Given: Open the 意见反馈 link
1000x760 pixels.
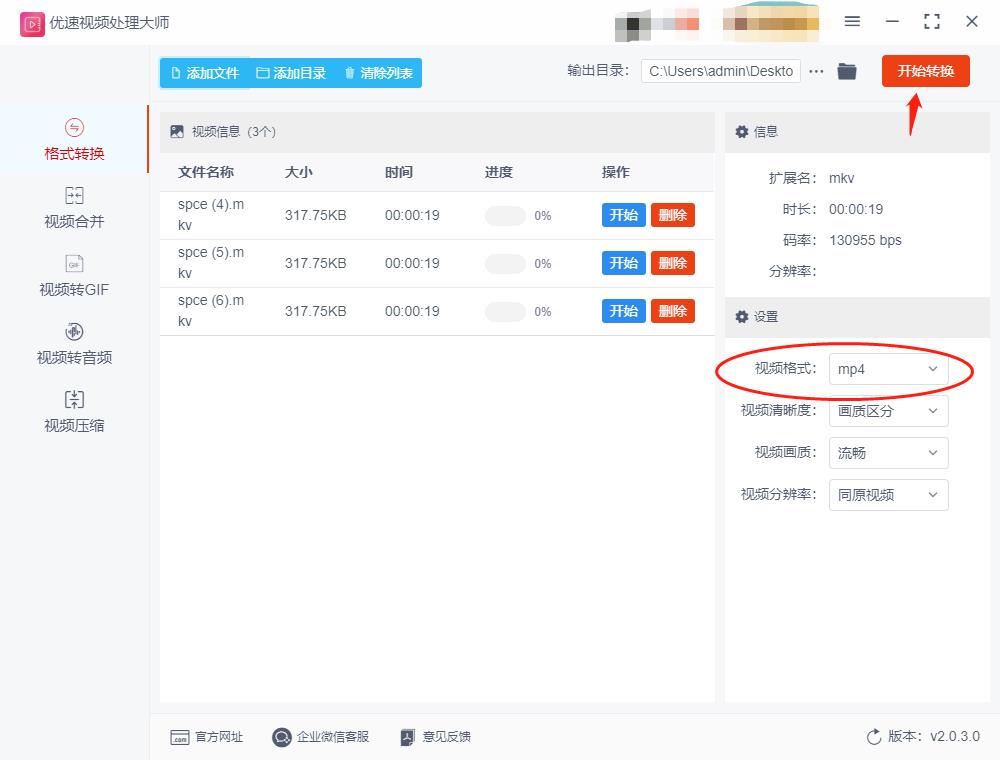Looking at the screenshot, I should (x=436, y=737).
